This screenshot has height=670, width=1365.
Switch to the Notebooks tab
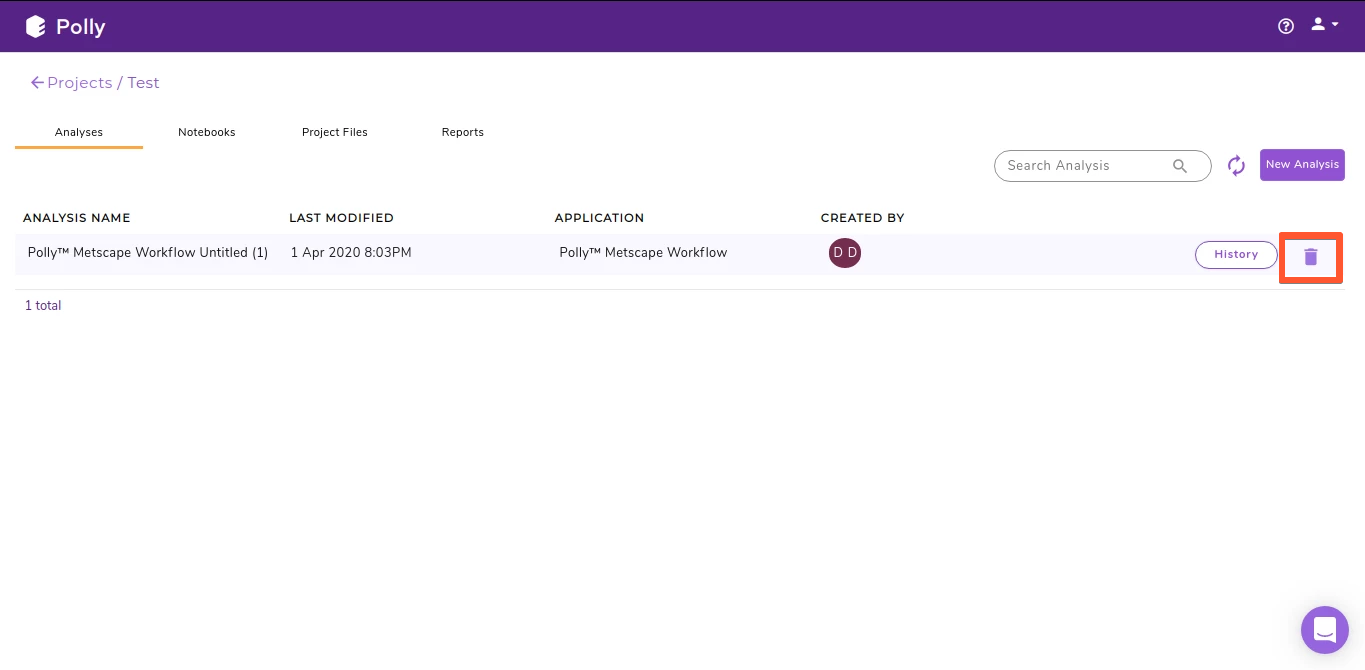(x=206, y=131)
